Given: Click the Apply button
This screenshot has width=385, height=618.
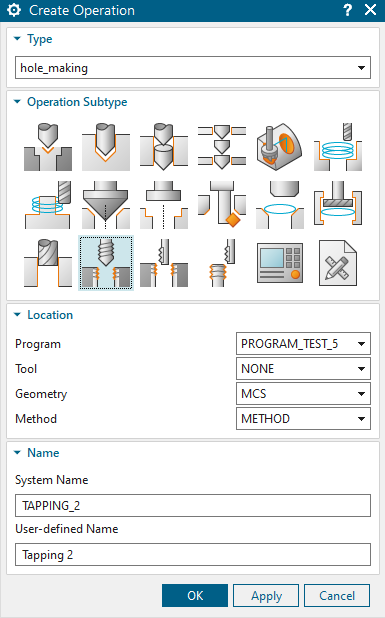Looking at the screenshot, I should click(x=266, y=596).
